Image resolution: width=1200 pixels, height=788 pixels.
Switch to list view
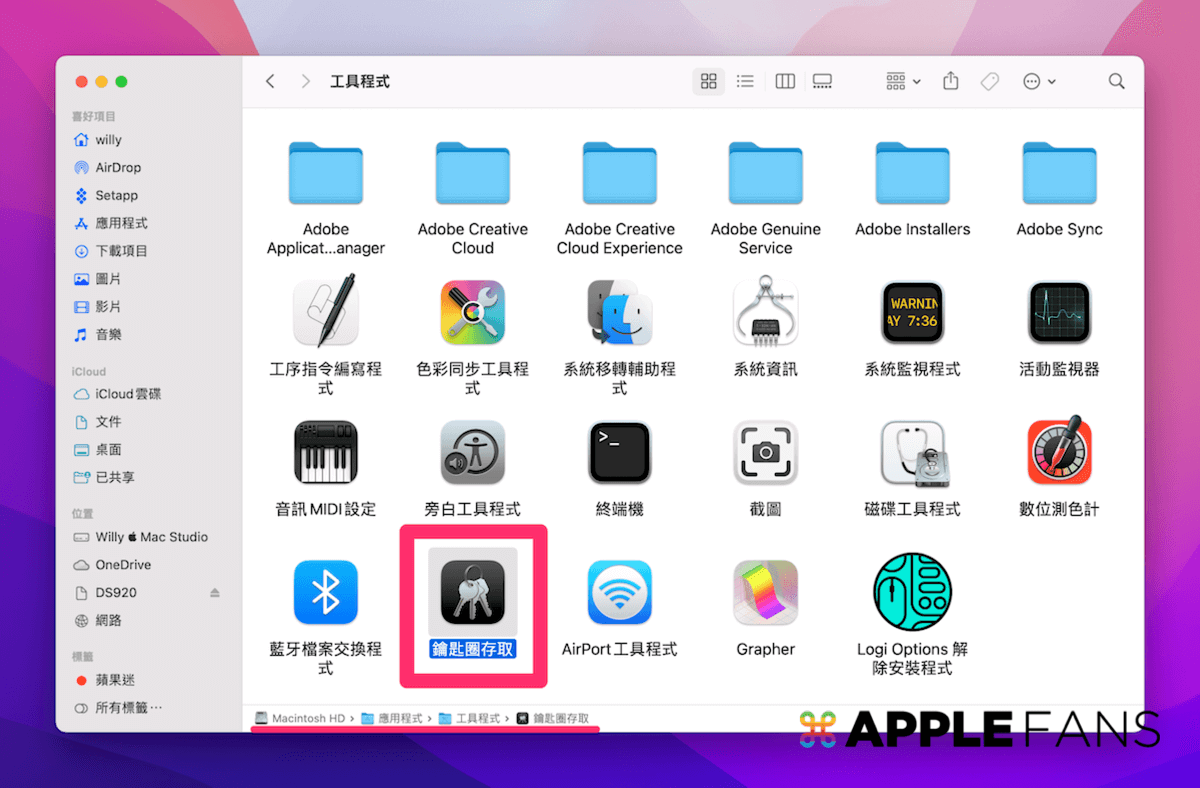(x=745, y=81)
